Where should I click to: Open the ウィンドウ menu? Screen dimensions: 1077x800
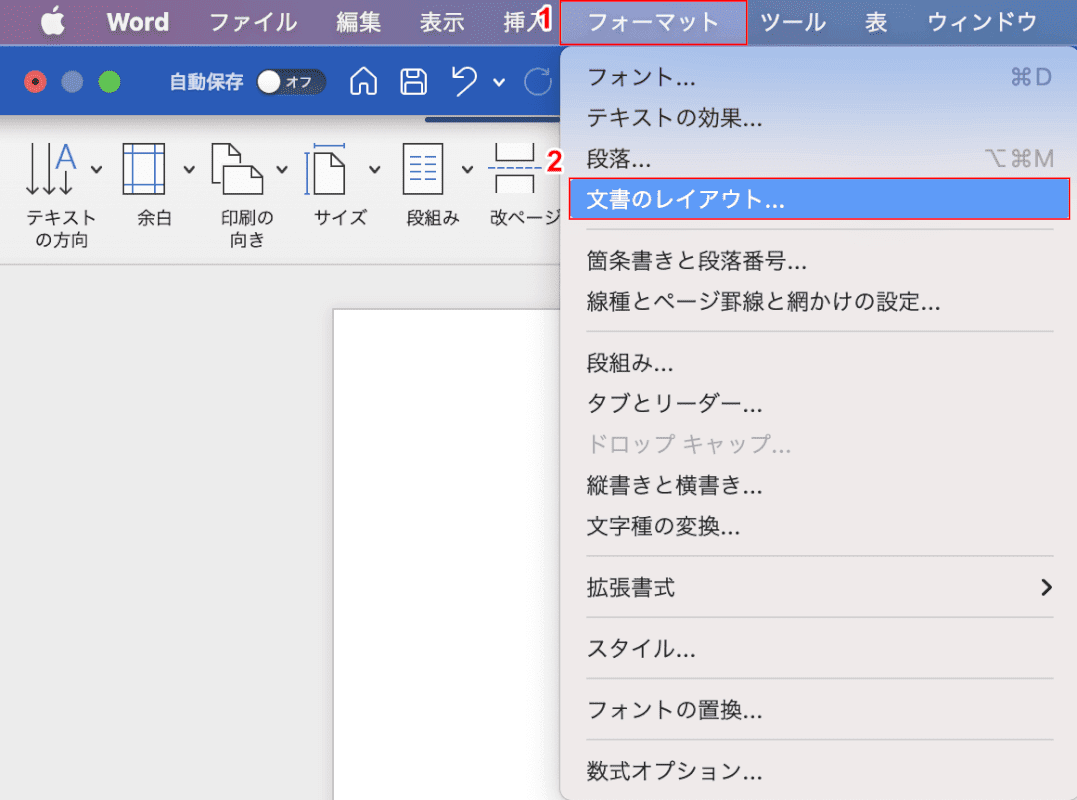[x=982, y=22]
